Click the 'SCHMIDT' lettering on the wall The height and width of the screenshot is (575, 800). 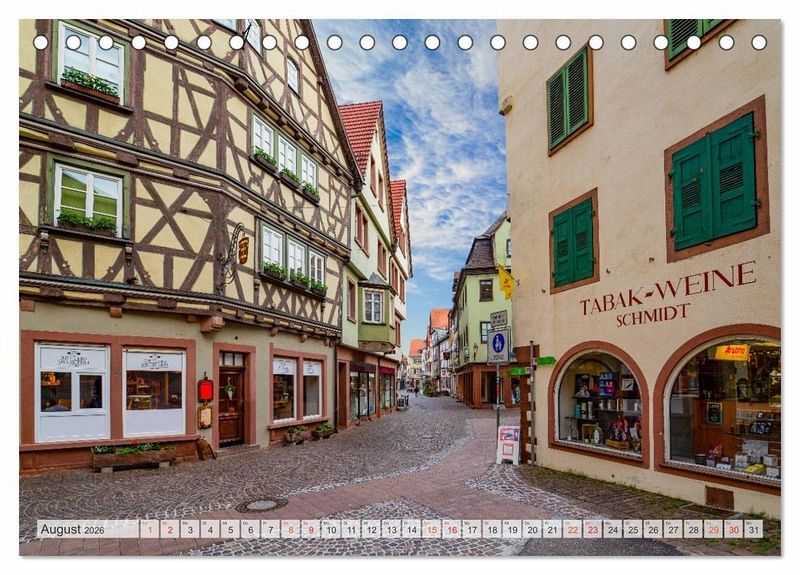click(653, 315)
